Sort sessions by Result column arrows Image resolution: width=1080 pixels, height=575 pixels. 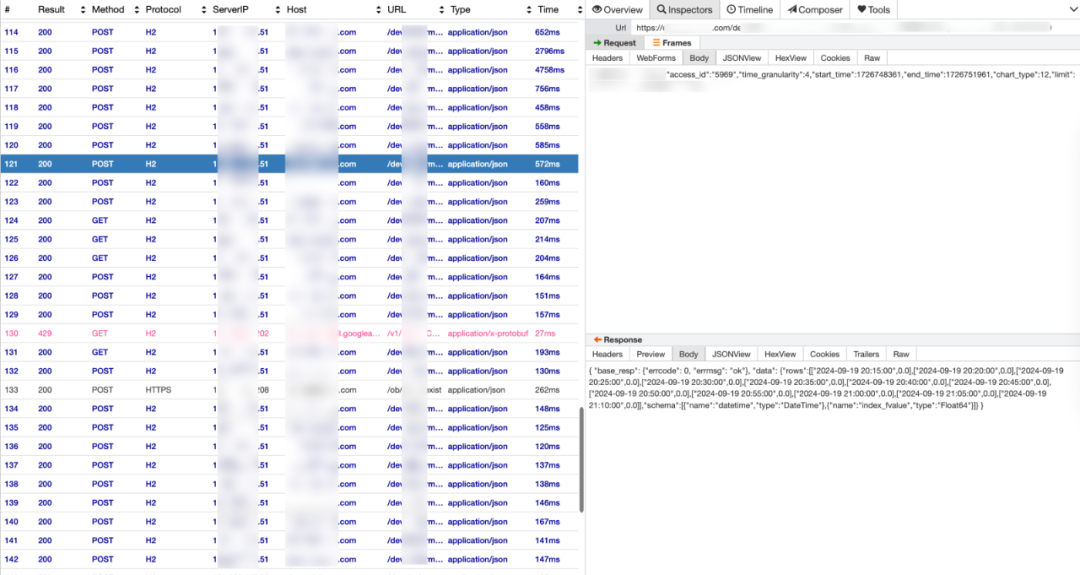click(83, 10)
